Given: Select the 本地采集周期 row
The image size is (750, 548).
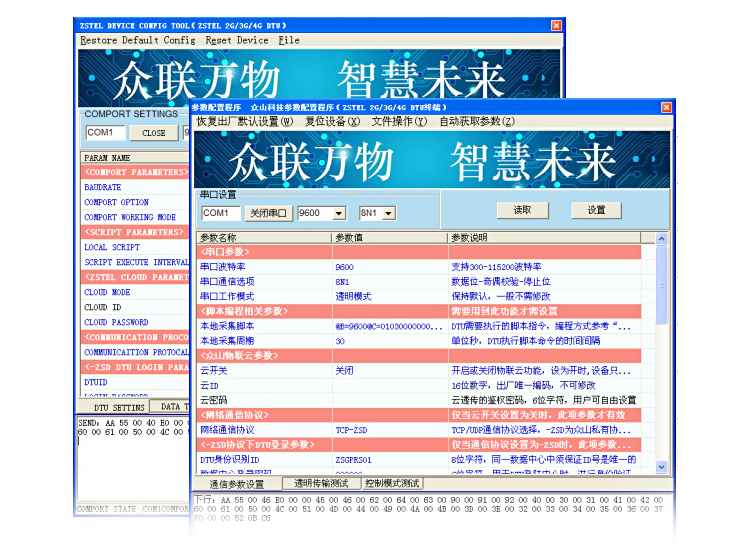Looking at the screenshot, I should 419,341.
